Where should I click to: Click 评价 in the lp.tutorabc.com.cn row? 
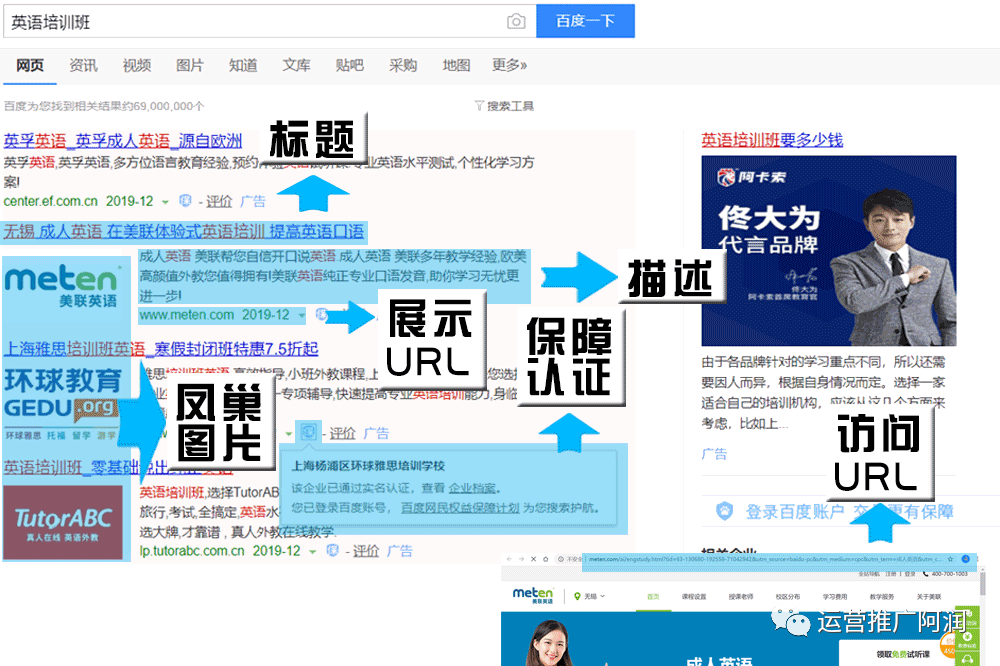point(366,551)
